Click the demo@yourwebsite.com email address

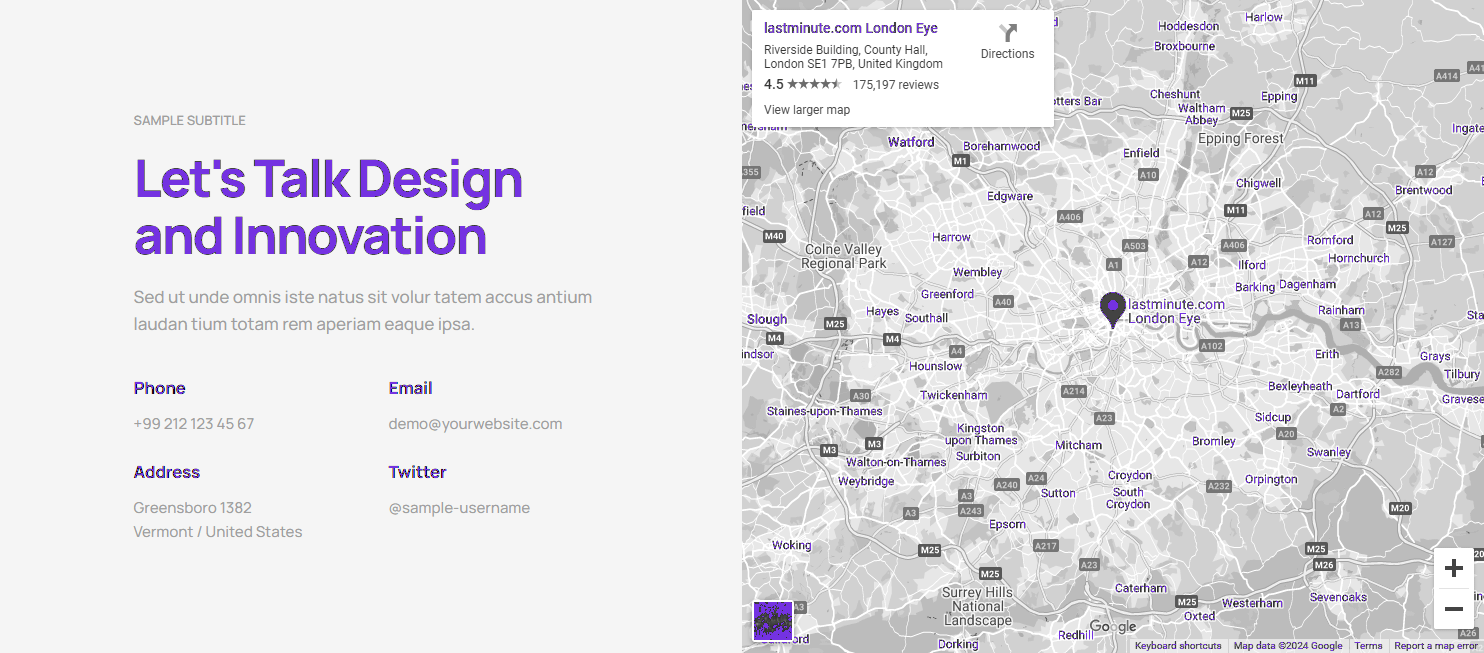pos(475,424)
